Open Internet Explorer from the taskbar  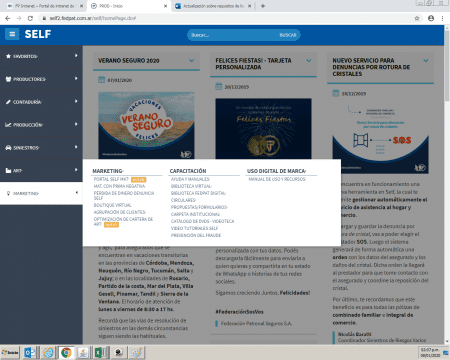[48, 352]
